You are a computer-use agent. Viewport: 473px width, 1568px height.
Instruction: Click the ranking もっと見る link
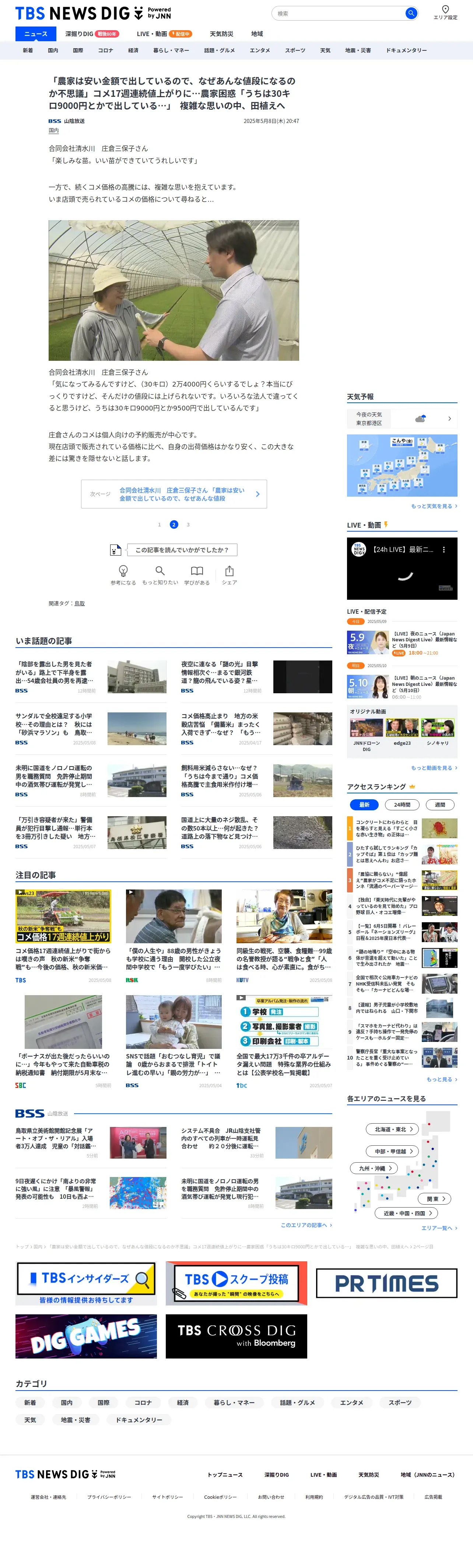(442, 1079)
